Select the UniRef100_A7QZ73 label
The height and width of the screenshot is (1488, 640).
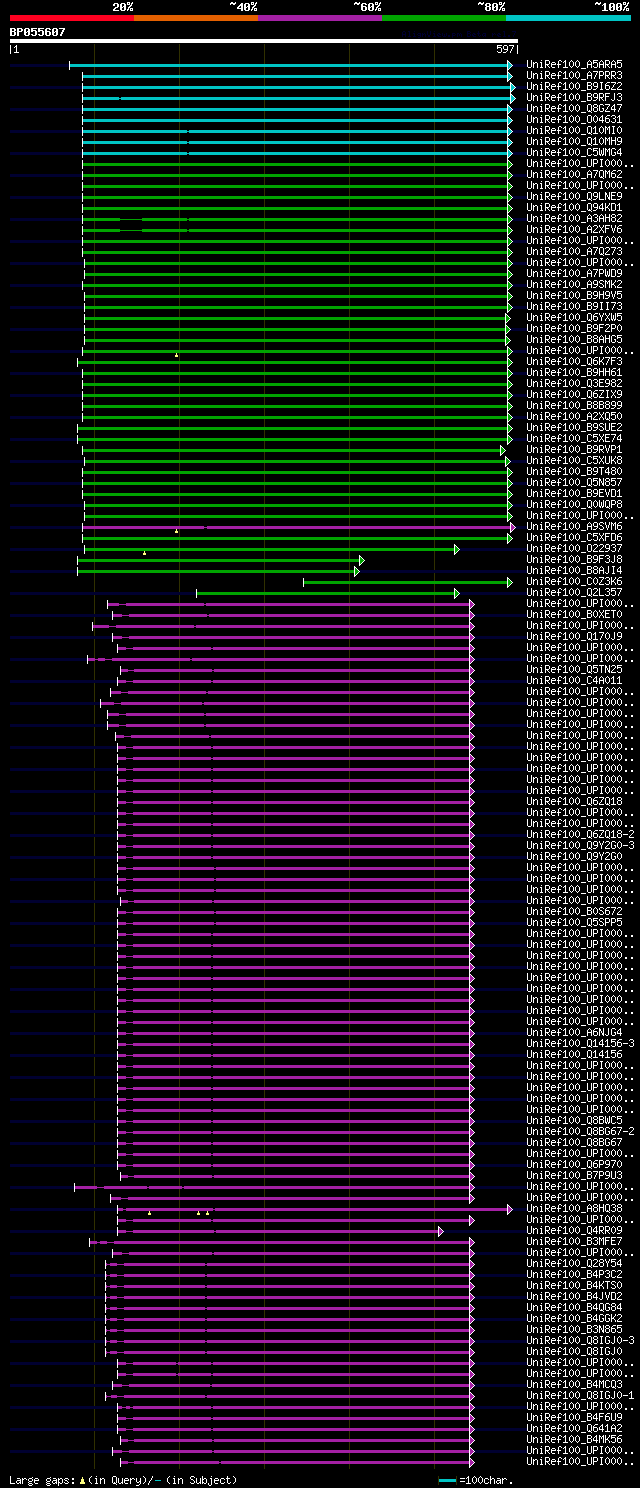(x=574, y=251)
